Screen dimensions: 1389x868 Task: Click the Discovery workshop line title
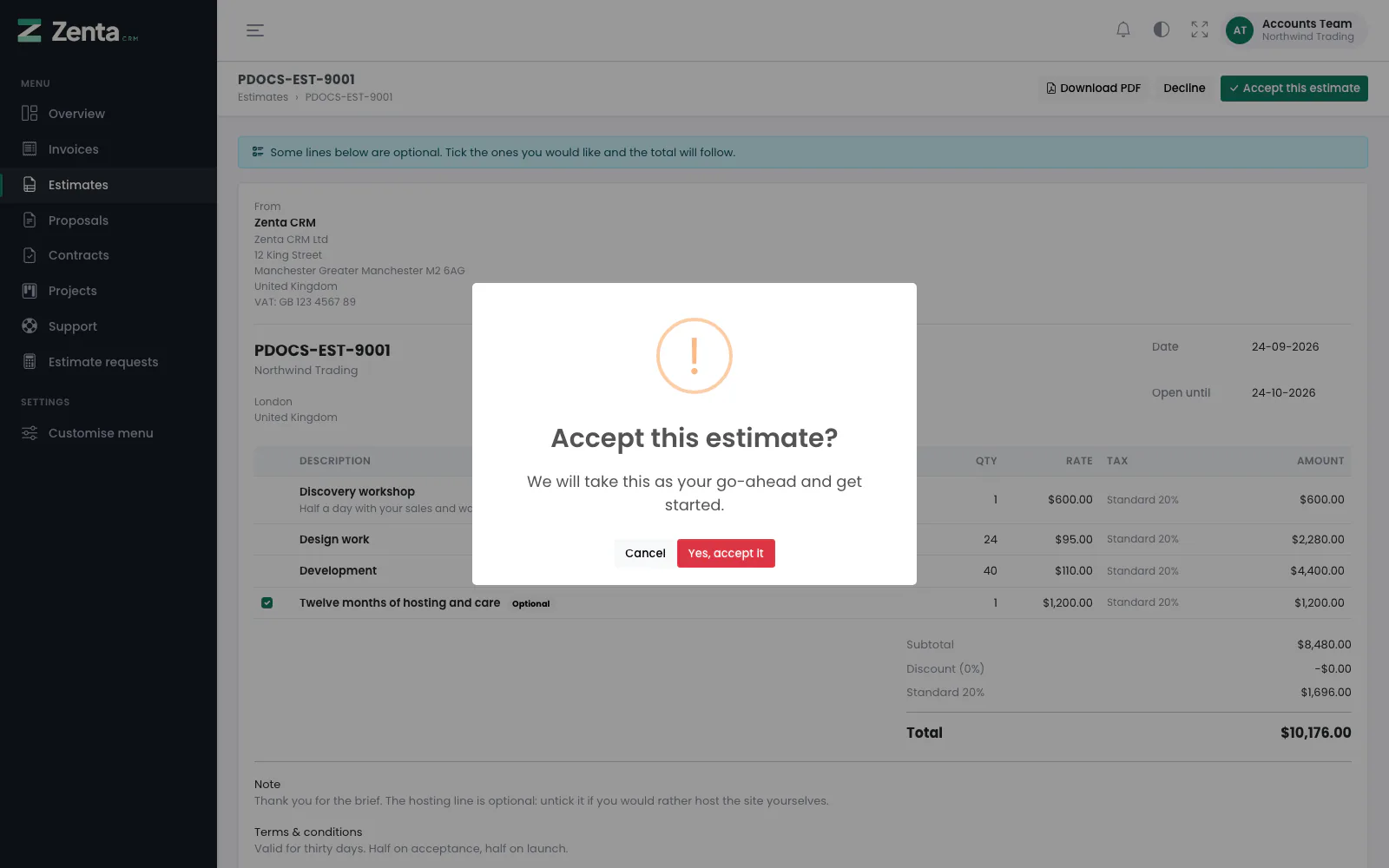[357, 491]
